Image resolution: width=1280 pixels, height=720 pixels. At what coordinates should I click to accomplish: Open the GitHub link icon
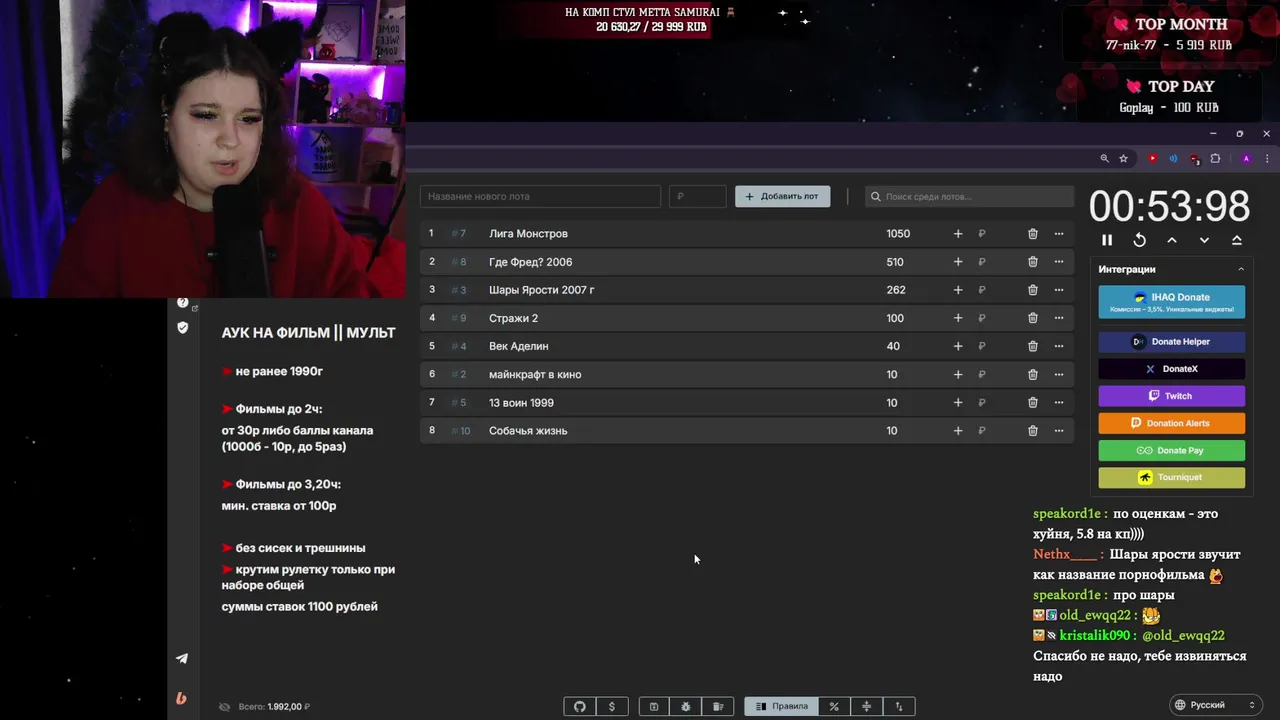580,706
